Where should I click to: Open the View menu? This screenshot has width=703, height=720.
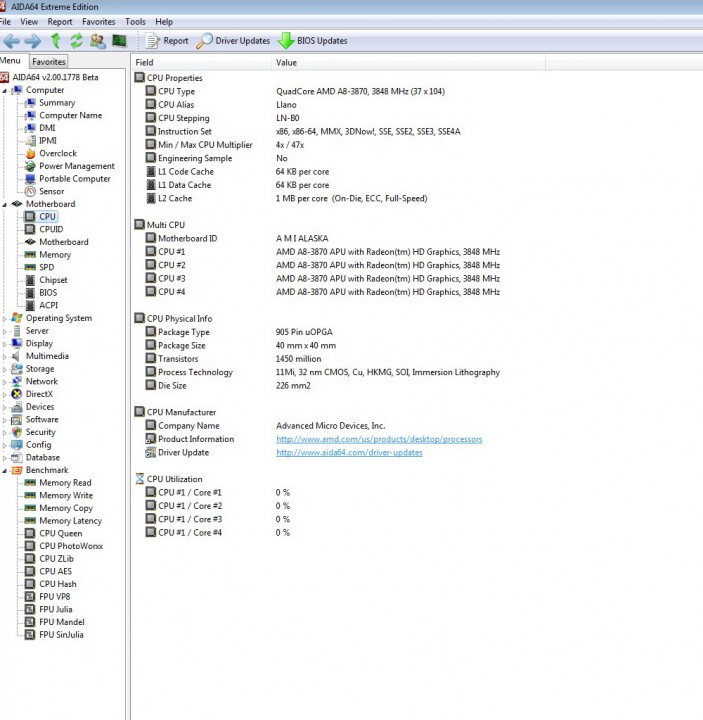pyautogui.click(x=29, y=22)
